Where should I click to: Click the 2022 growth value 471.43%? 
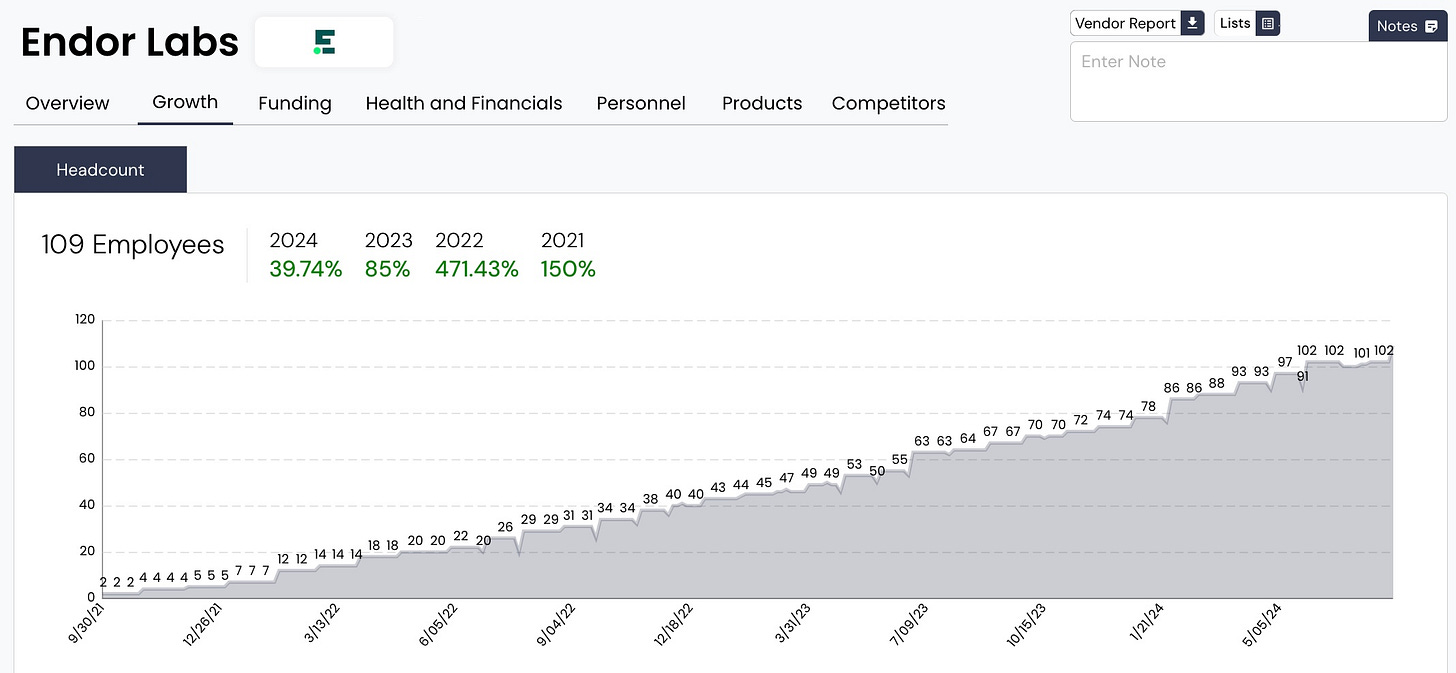click(x=477, y=269)
